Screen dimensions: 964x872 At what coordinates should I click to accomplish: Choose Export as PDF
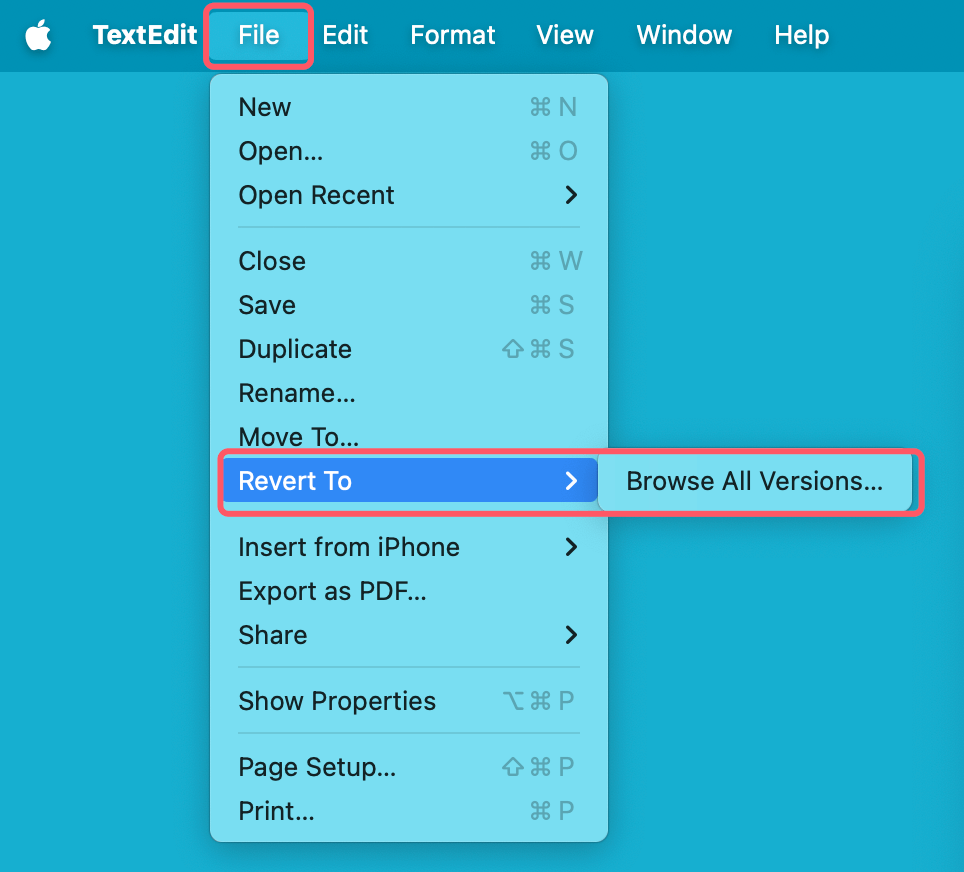(x=331, y=591)
